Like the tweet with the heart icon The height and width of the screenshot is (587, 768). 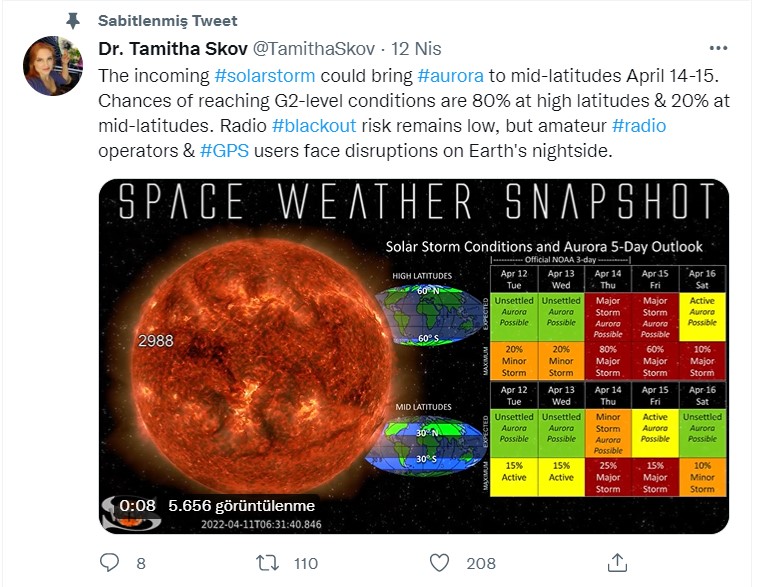tap(439, 563)
